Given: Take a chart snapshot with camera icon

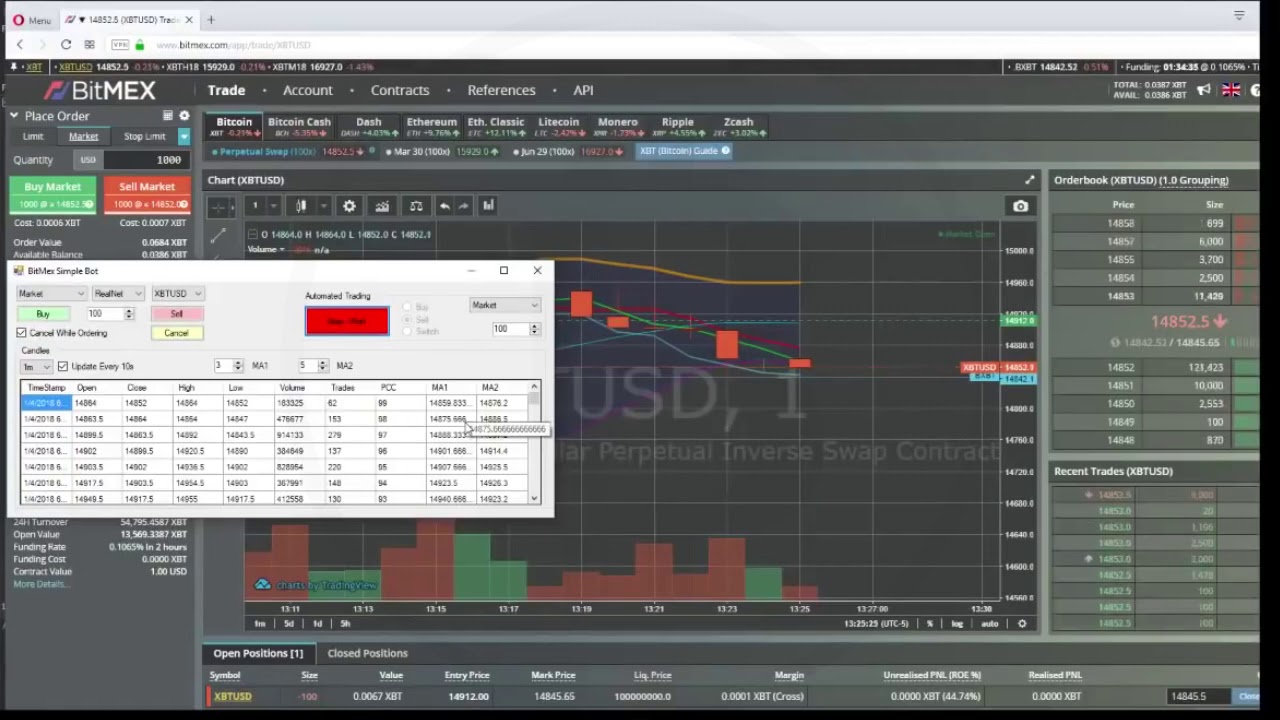Looking at the screenshot, I should (1020, 206).
